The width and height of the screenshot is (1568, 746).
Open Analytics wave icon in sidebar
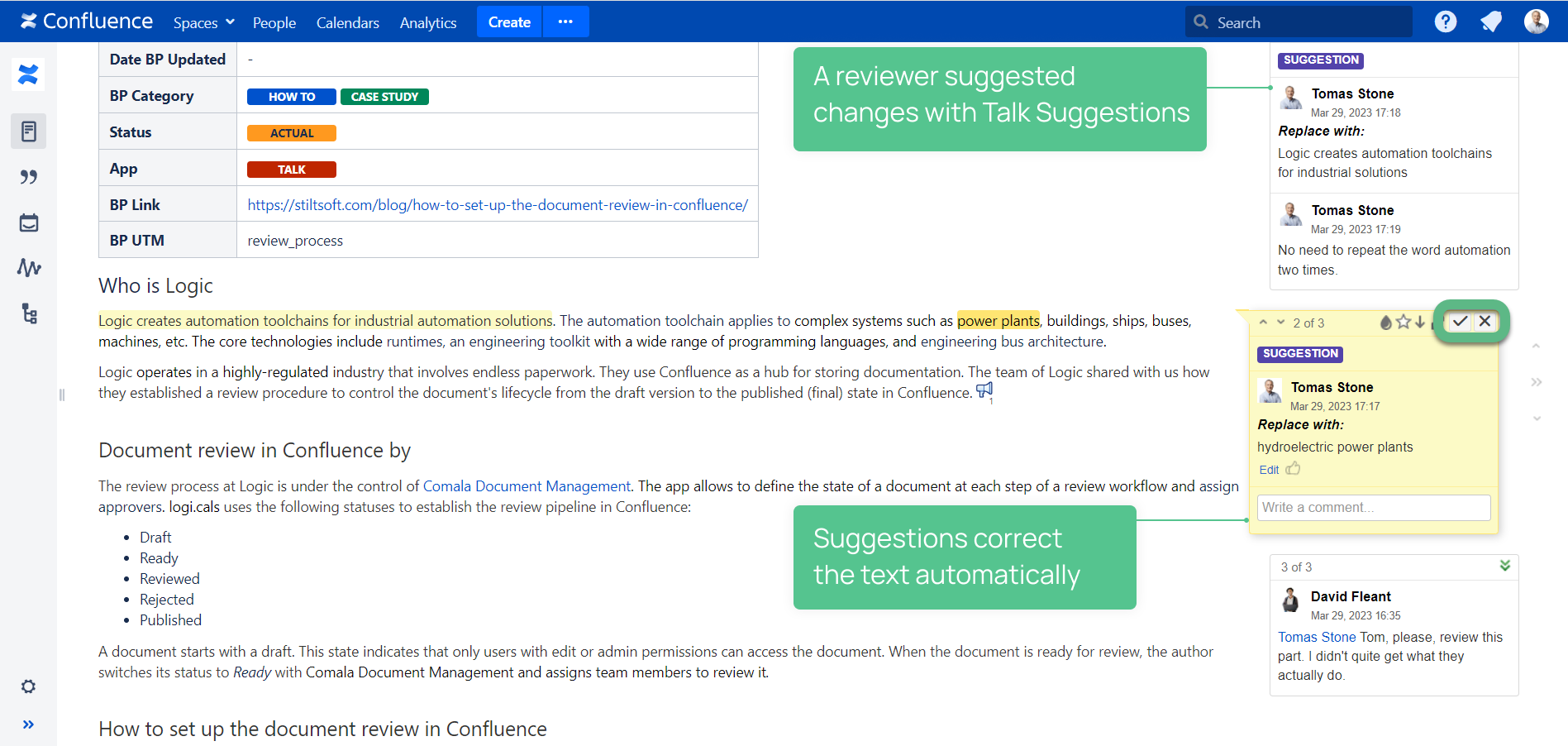pyautogui.click(x=28, y=268)
